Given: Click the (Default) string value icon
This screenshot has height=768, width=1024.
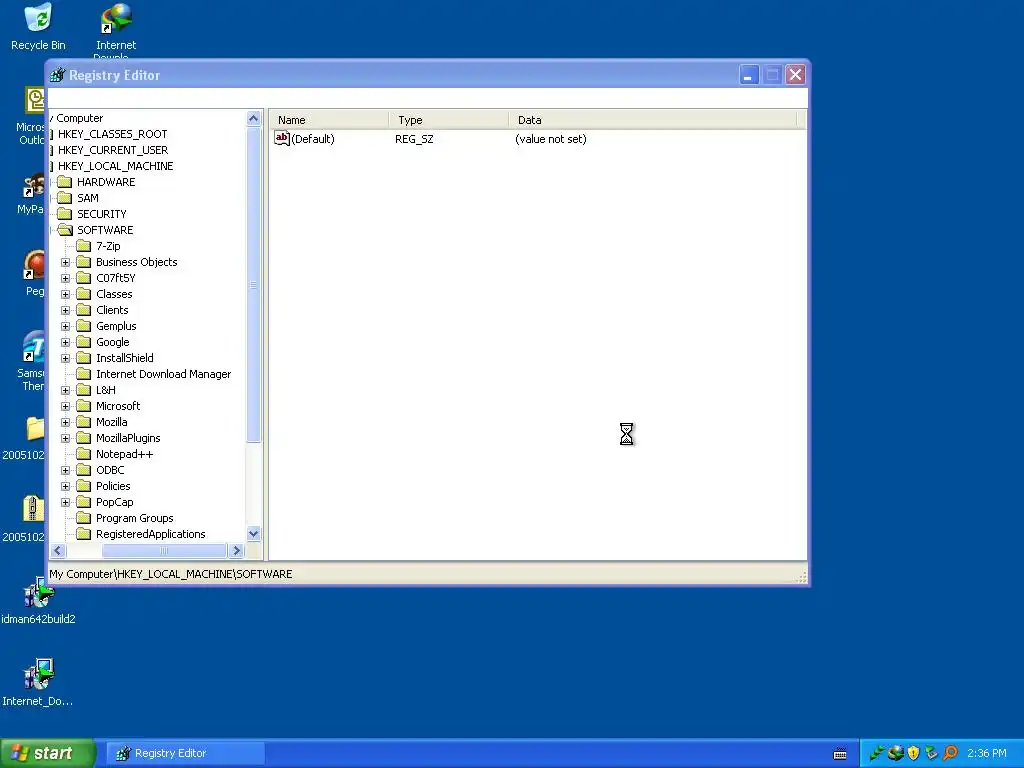Looking at the screenshot, I should coord(281,138).
